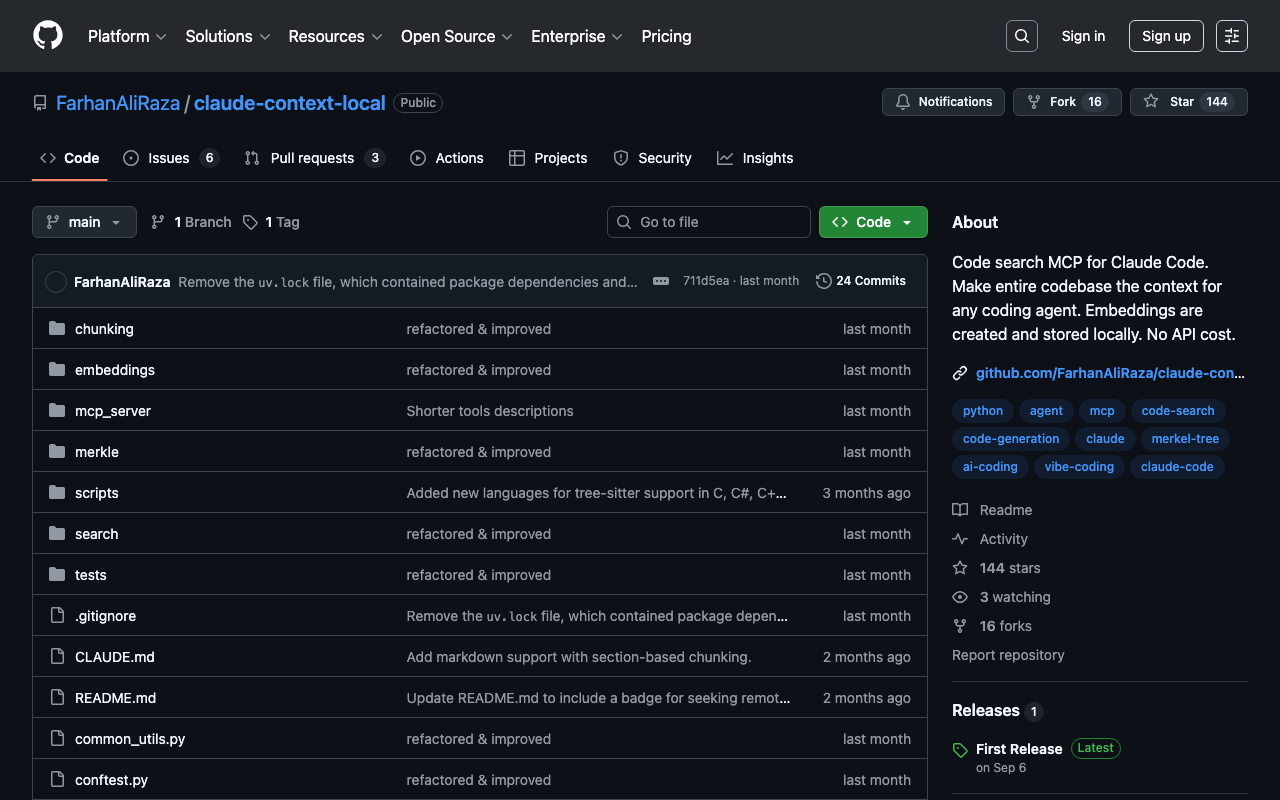1280x800 pixels.
Task: Switch to the Issues tab
Action: (x=169, y=158)
